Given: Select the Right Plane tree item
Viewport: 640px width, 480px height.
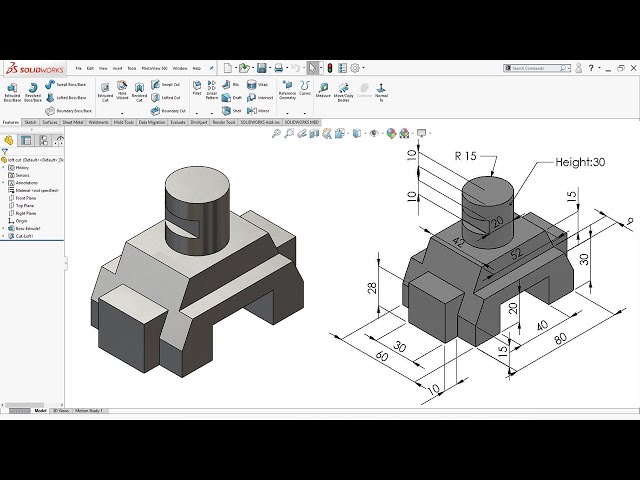Looking at the screenshot, I should point(22,213).
